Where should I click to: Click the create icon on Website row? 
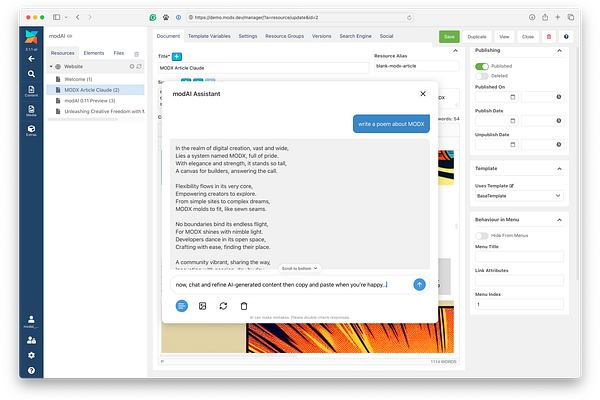pyautogui.click(x=132, y=66)
